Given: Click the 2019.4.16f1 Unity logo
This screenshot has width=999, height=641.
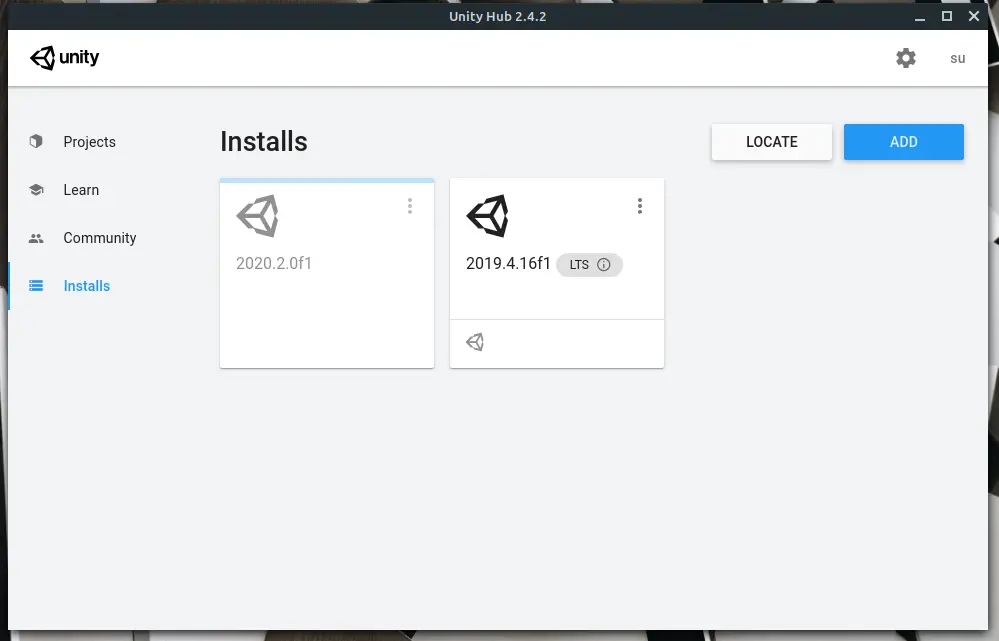Looking at the screenshot, I should tap(488, 216).
